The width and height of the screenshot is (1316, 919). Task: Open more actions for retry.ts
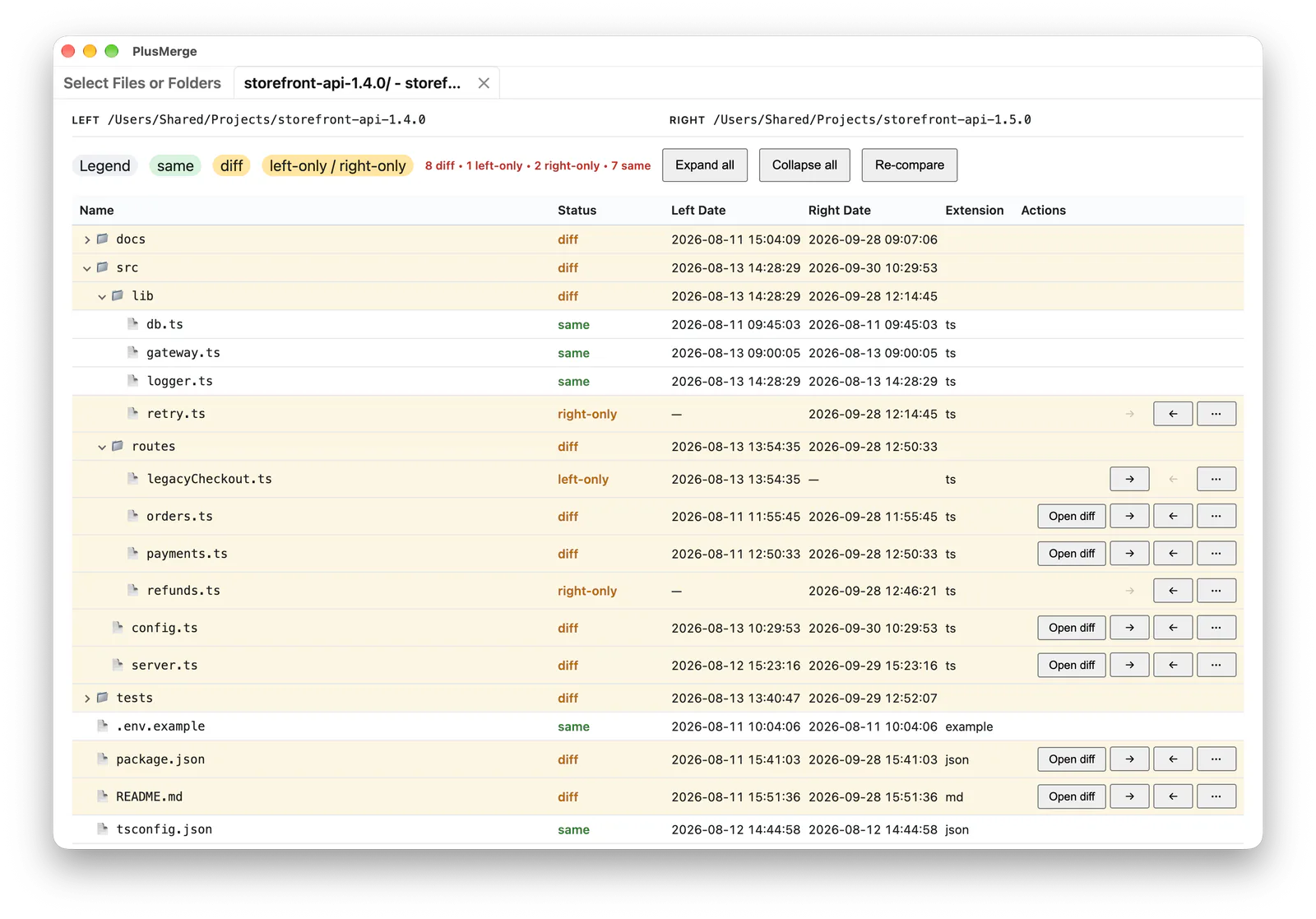pos(1216,414)
